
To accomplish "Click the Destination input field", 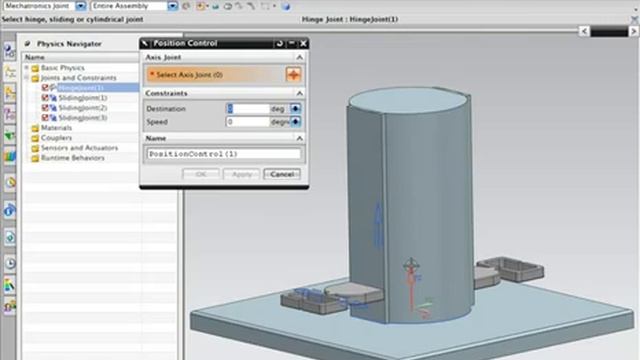I will tap(248, 109).
